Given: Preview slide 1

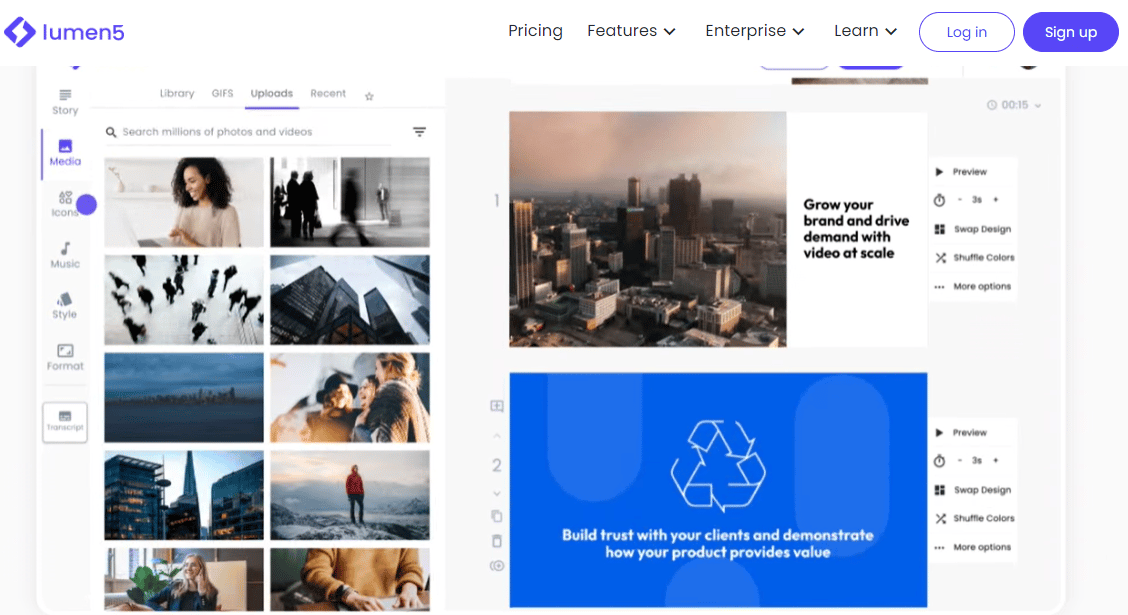Looking at the screenshot, I should [961, 172].
